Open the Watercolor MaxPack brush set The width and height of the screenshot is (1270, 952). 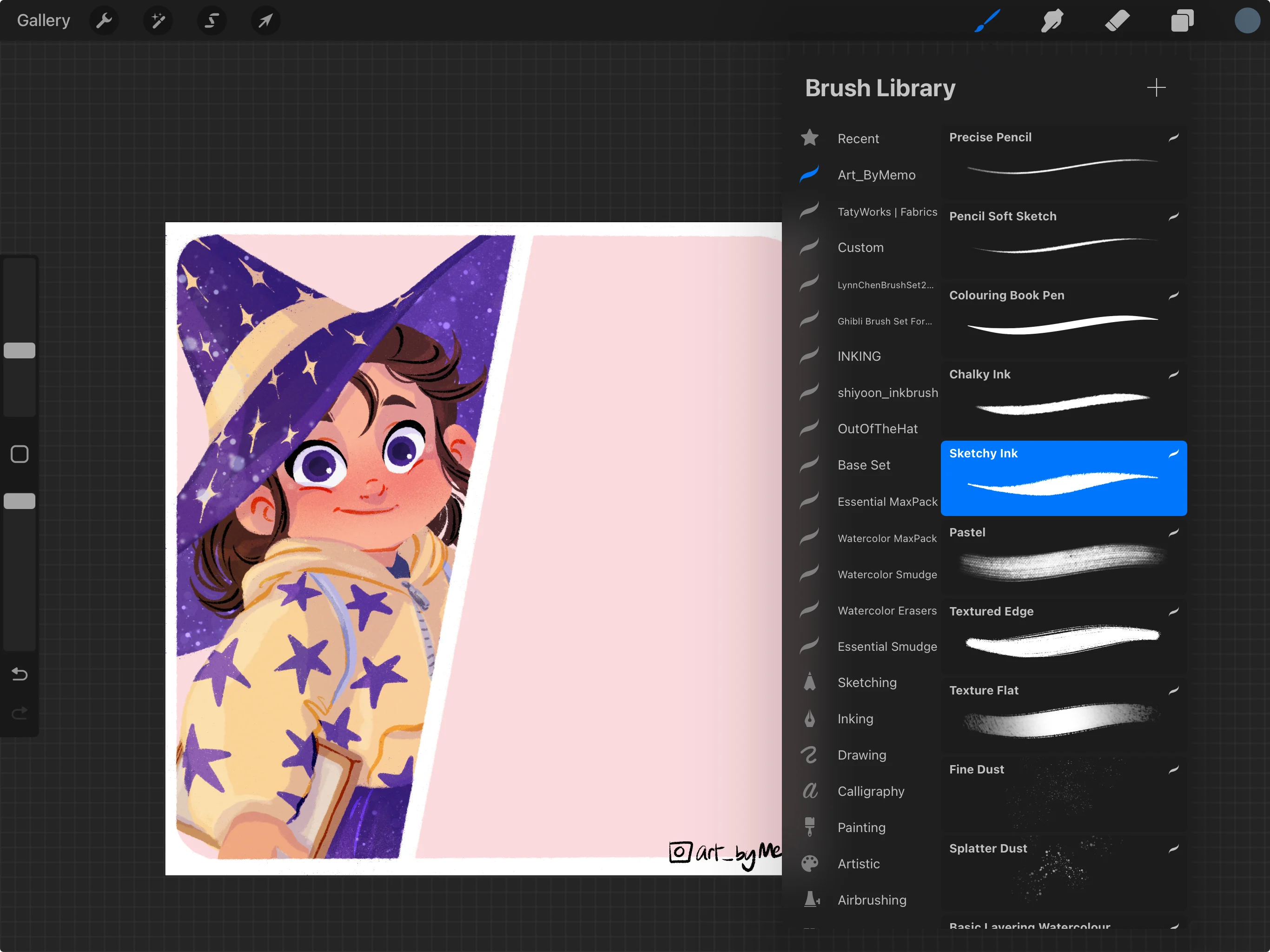coord(887,538)
